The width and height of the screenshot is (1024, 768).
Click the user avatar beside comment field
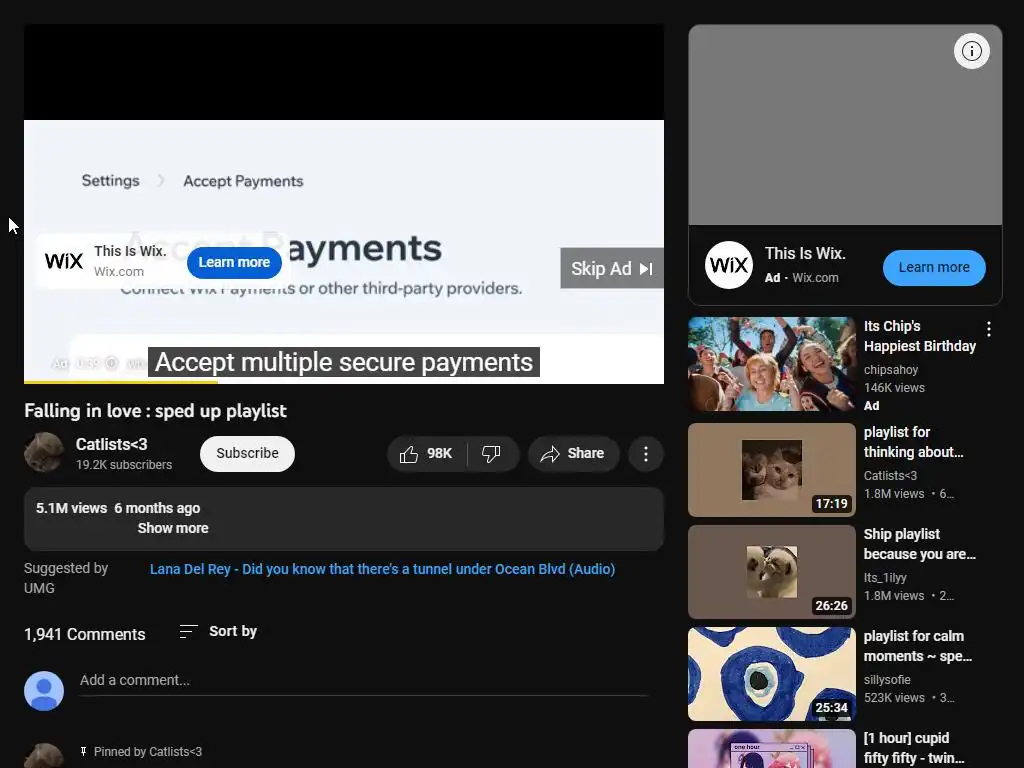pyautogui.click(x=44, y=691)
